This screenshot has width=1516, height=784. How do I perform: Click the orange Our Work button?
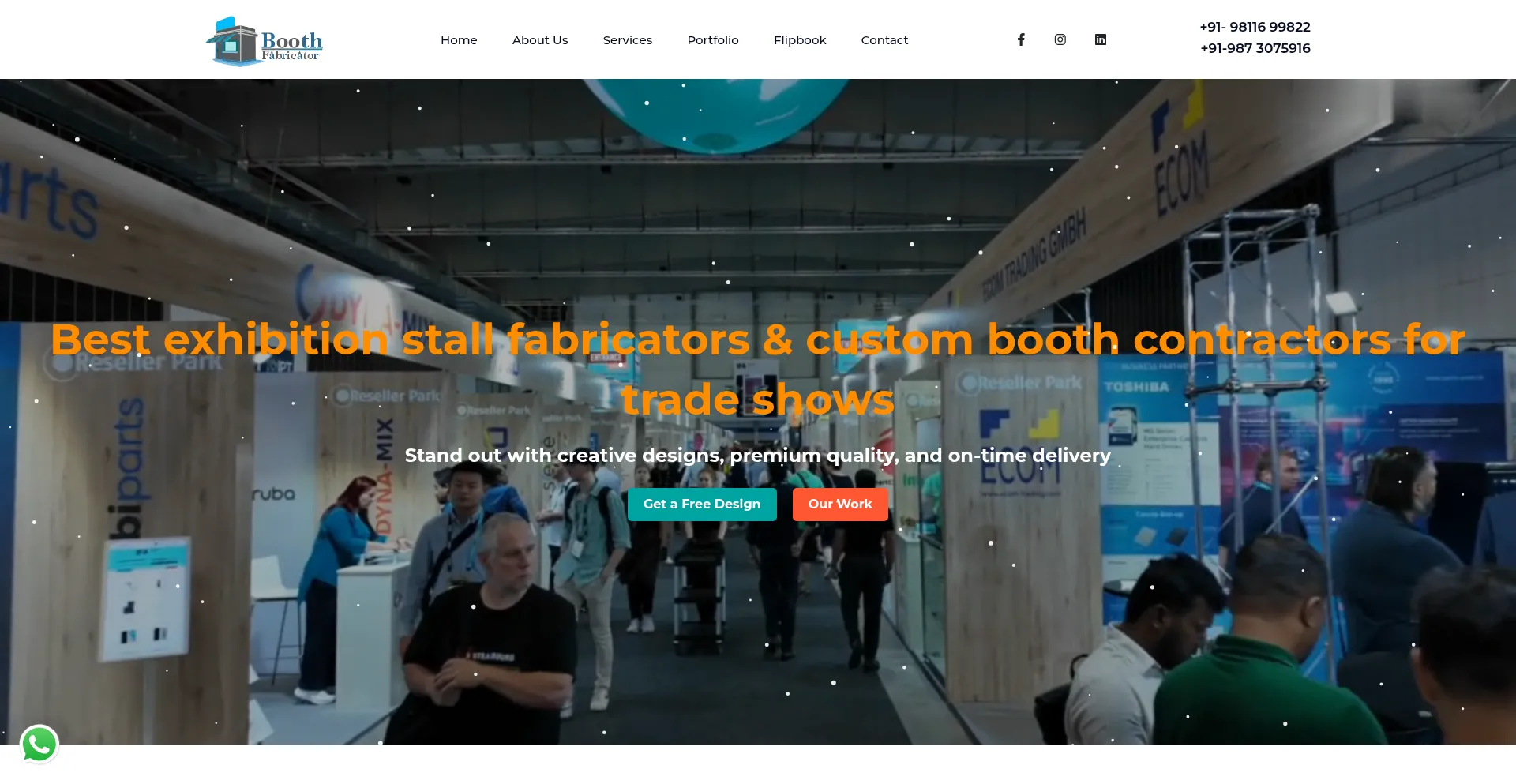click(x=840, y=505)
